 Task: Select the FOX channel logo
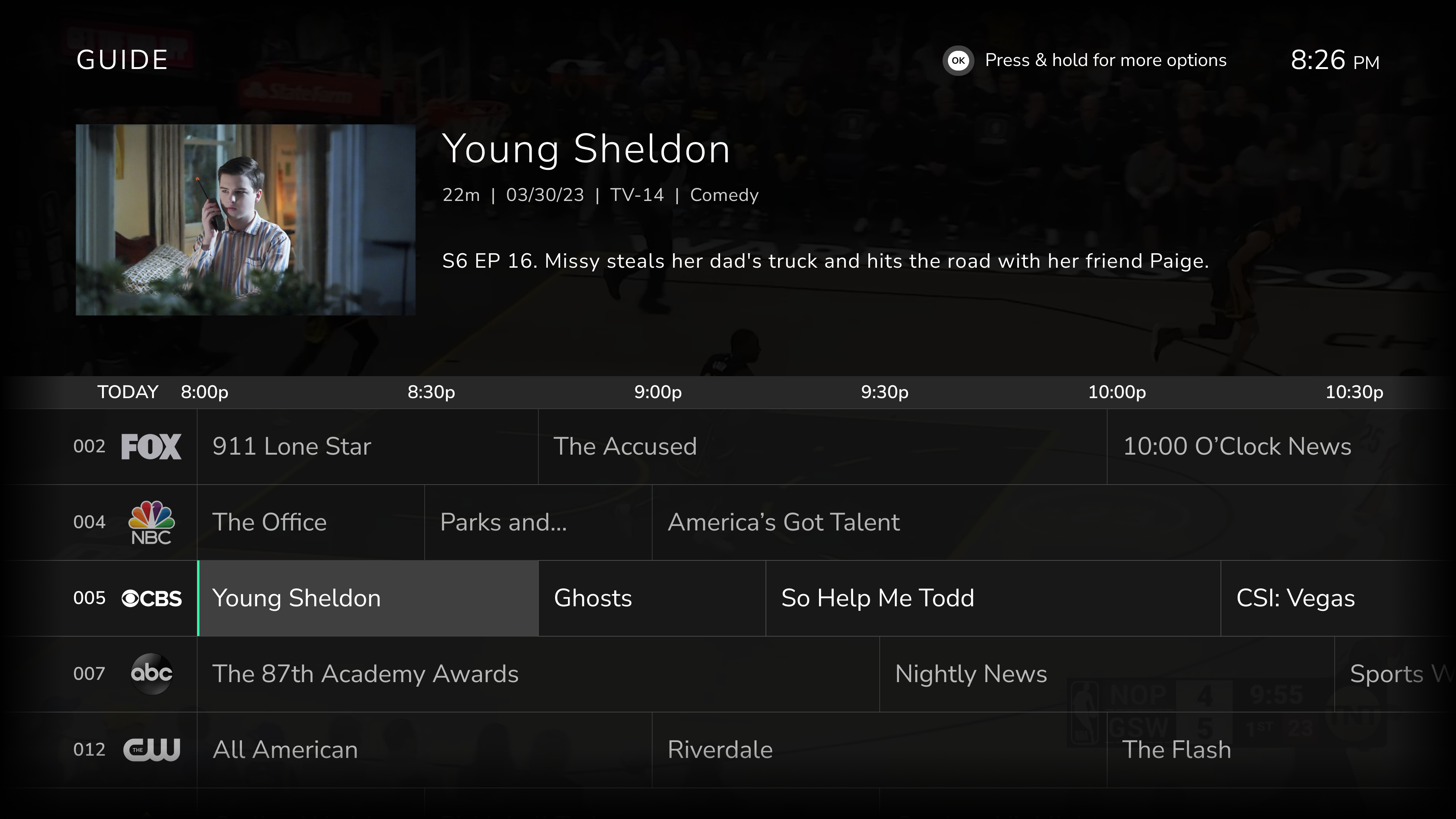coord(151,447)
